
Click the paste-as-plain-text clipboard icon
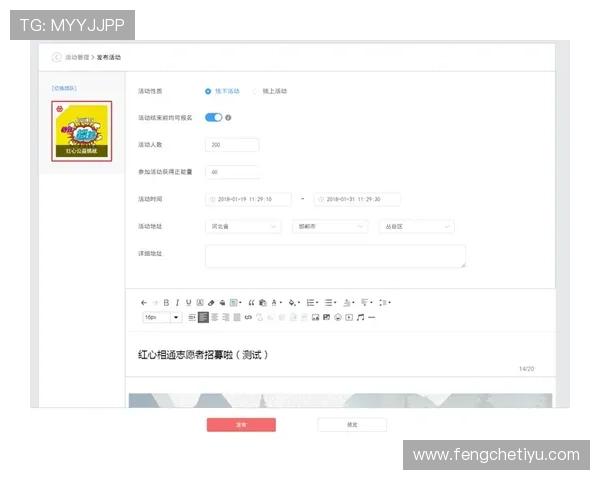tap(262, 303)
